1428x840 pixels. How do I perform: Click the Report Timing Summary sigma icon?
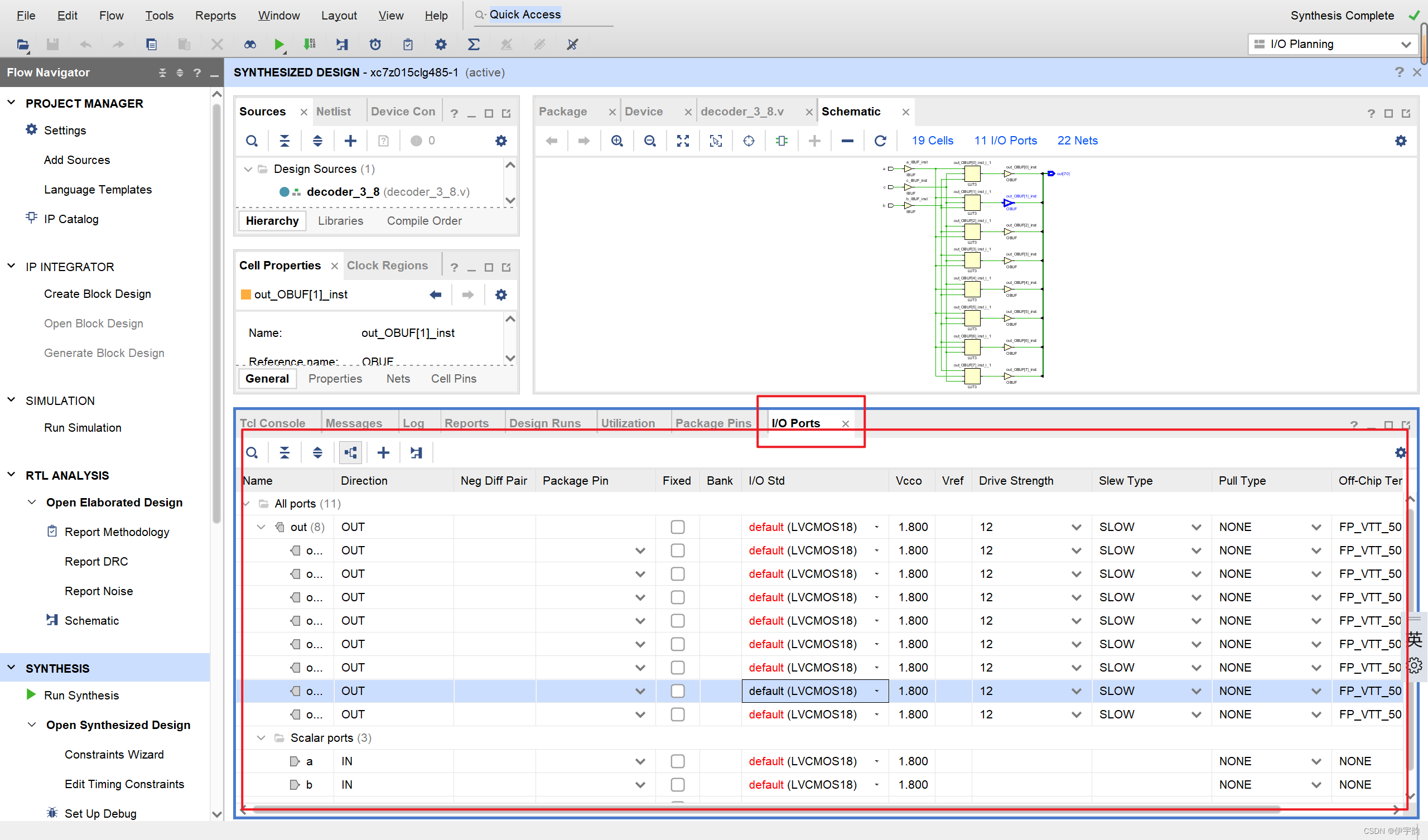[473, 44]
